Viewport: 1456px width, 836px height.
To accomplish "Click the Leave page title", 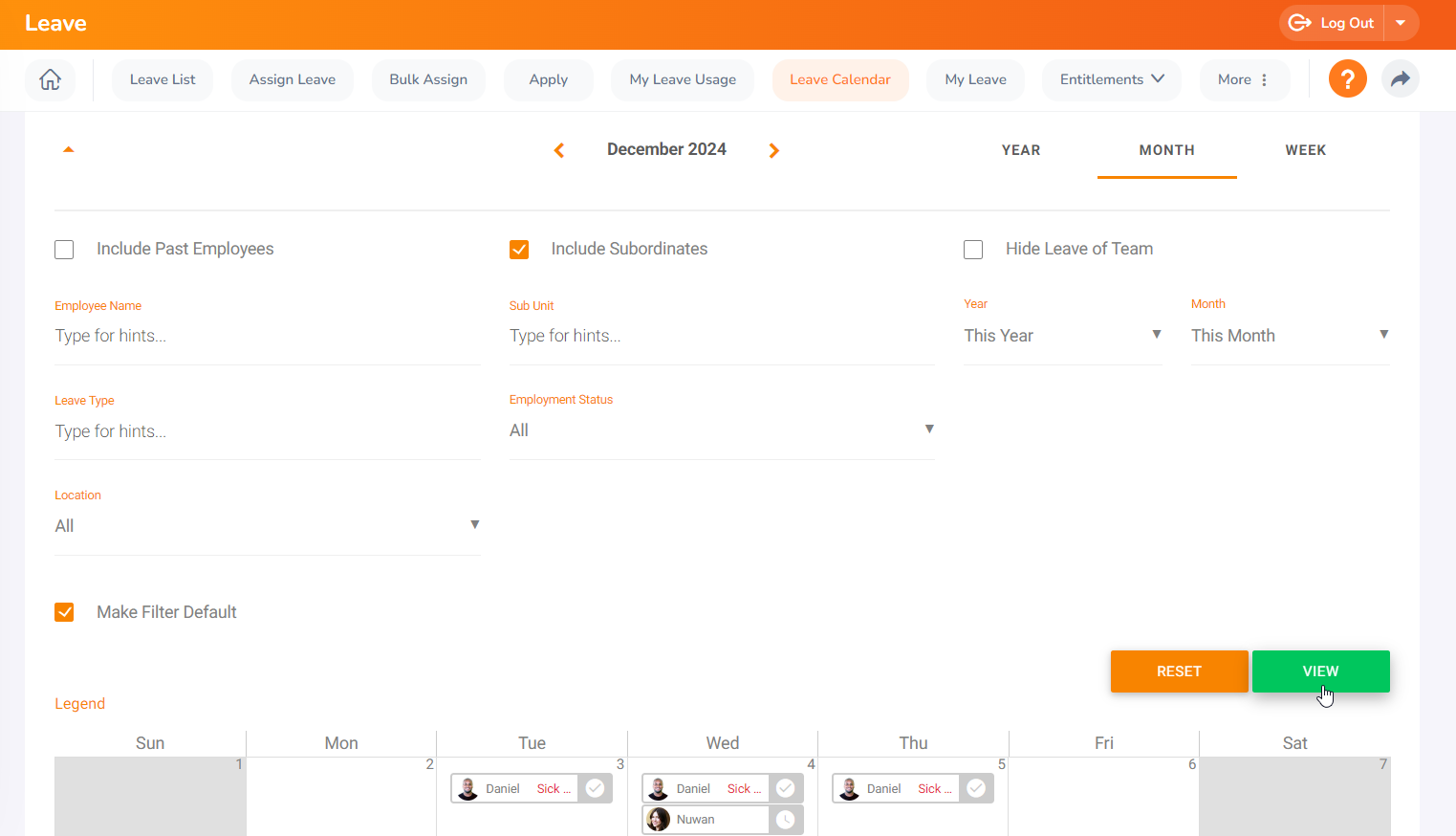I will point(55,23).
